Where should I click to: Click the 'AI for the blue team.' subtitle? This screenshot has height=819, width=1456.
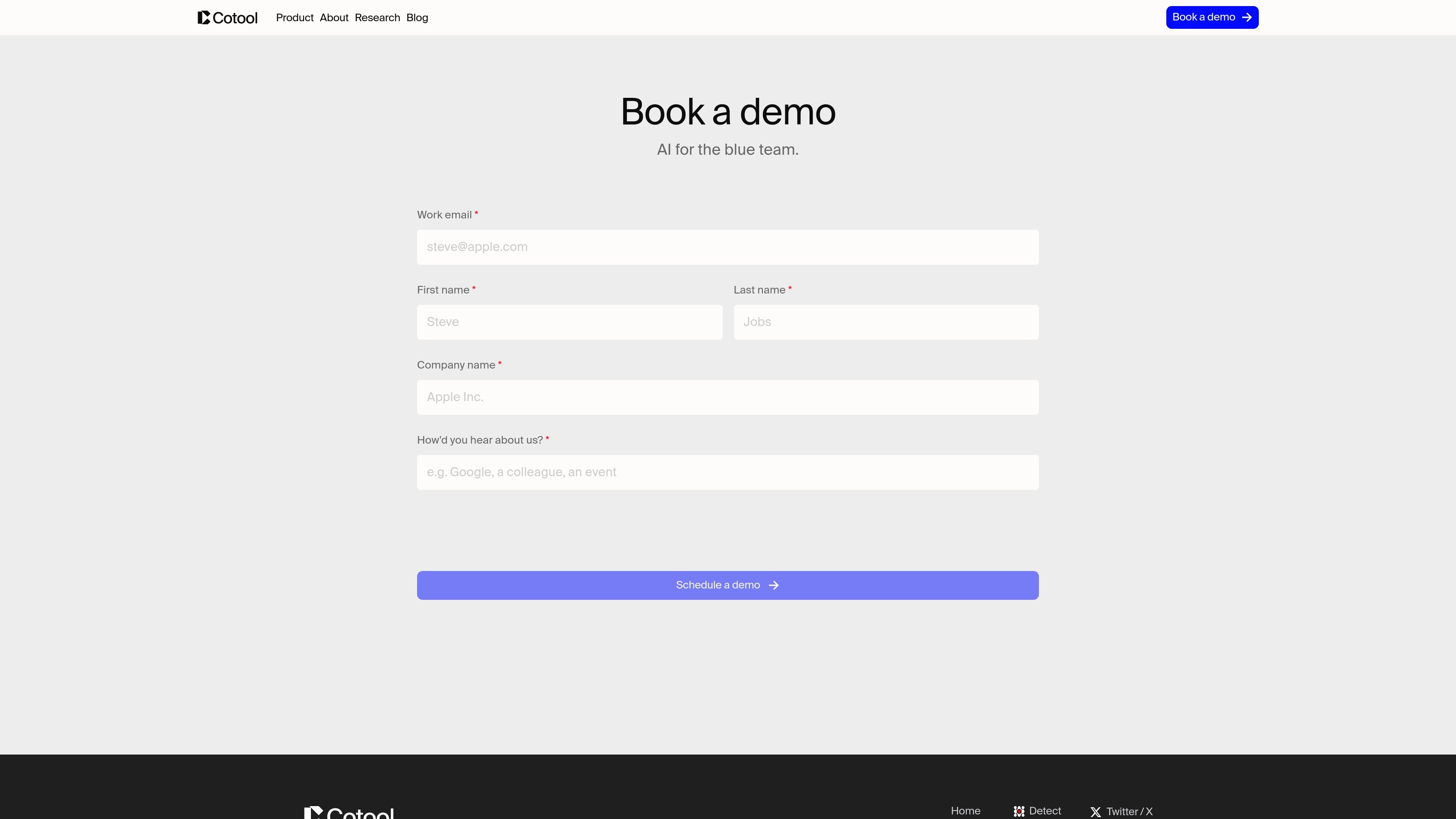(728, 149)
